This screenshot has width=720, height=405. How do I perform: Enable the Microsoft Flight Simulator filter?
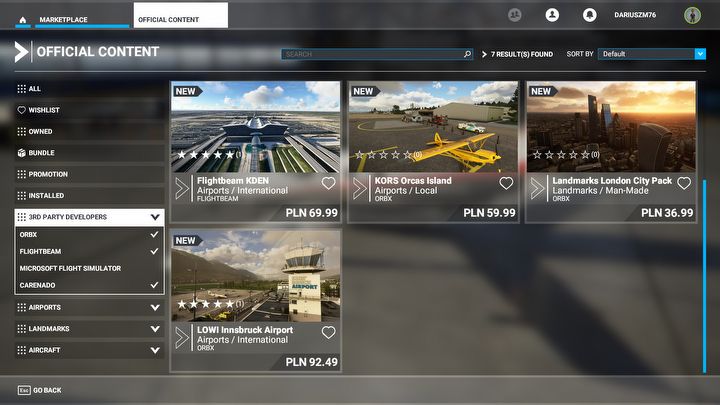(89, 268)
